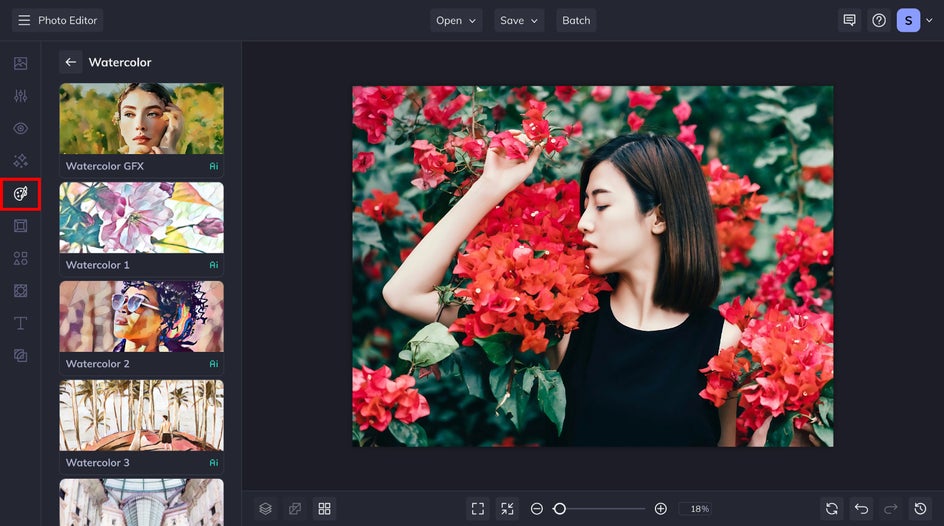Go back using the Watercolor arrow
Viewport: 944px width, 526px height.
(x=70, y=62)
